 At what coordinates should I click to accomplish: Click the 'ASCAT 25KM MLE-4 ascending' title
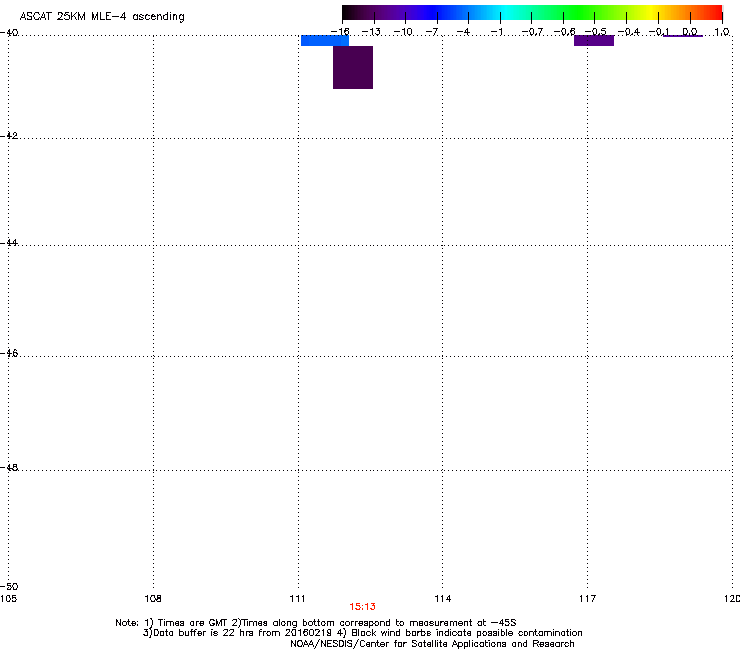click(102, 17)
